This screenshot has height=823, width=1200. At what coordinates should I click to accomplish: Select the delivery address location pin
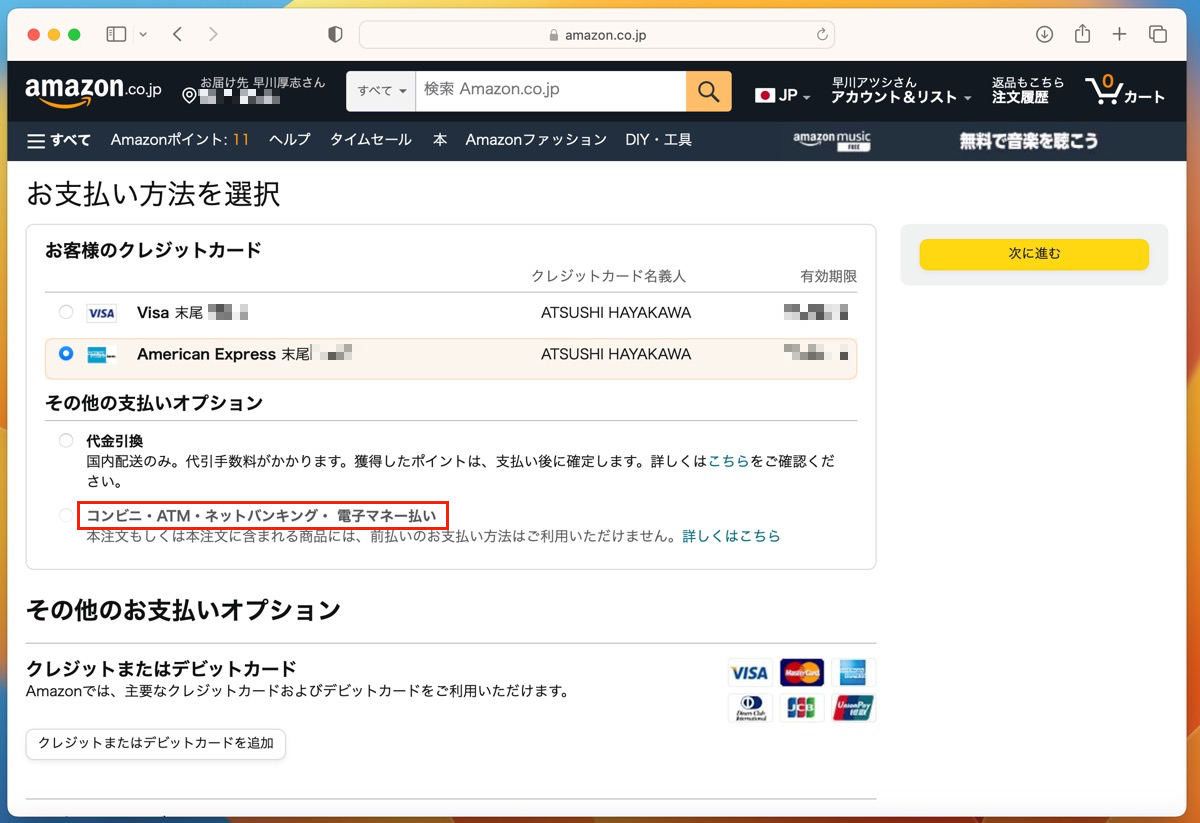[190, 96]
